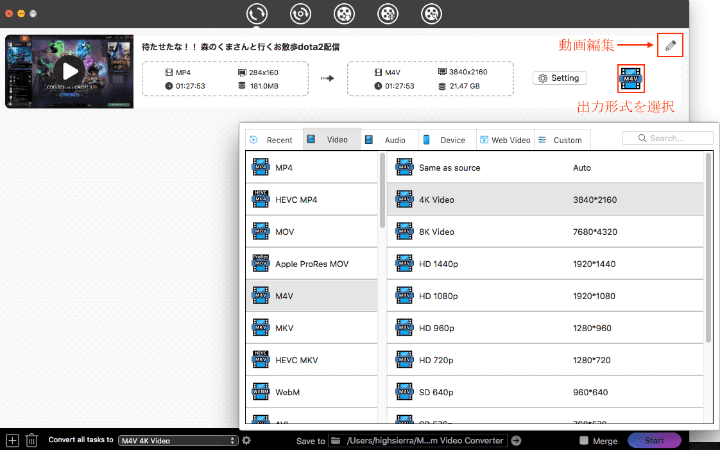Click the 1920*1440 resolution text

point(594,264)
